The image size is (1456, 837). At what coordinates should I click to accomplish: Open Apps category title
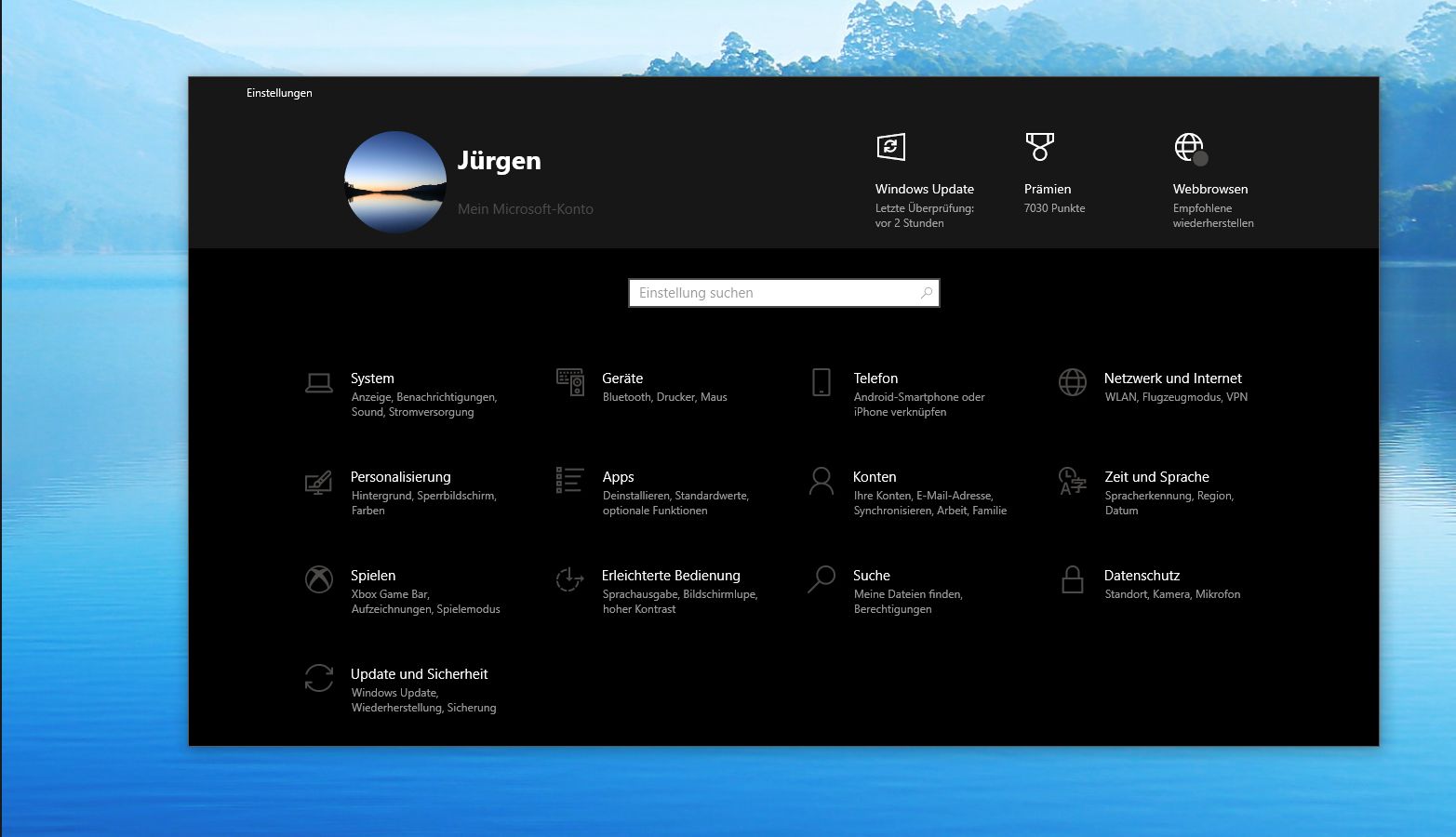pyautogui.click(x=618, y=477)
